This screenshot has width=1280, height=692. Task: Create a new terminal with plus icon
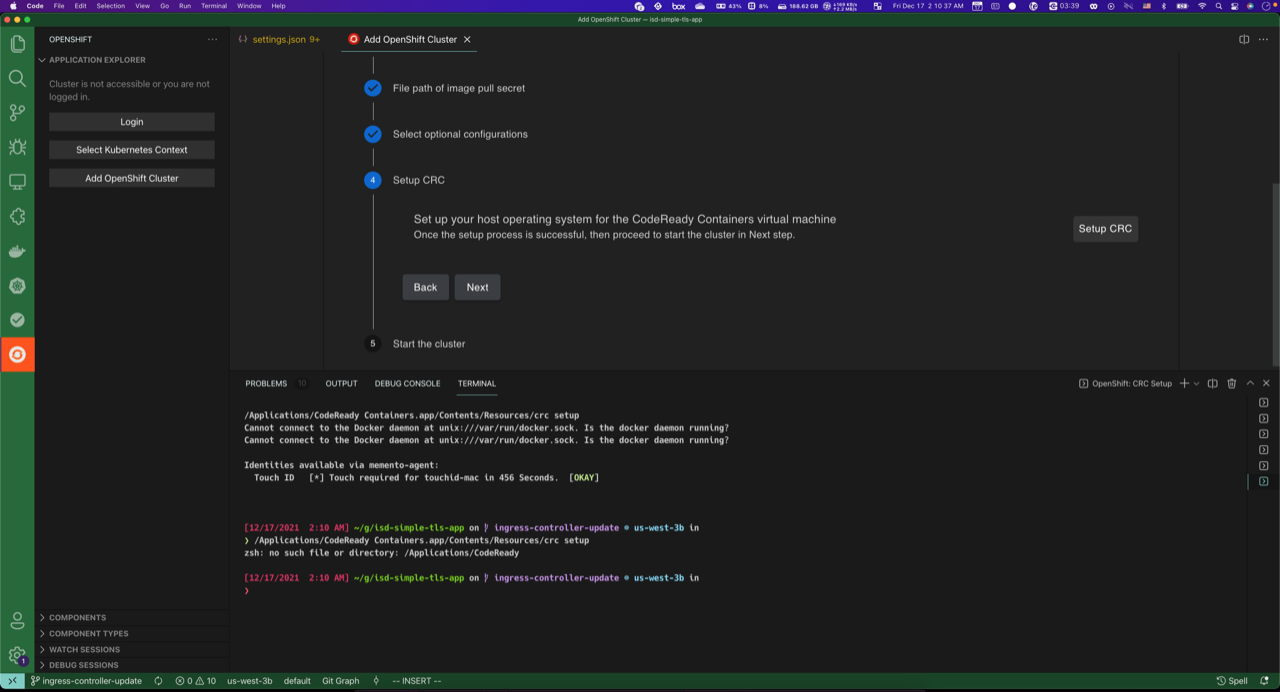tap(1184, 383)
